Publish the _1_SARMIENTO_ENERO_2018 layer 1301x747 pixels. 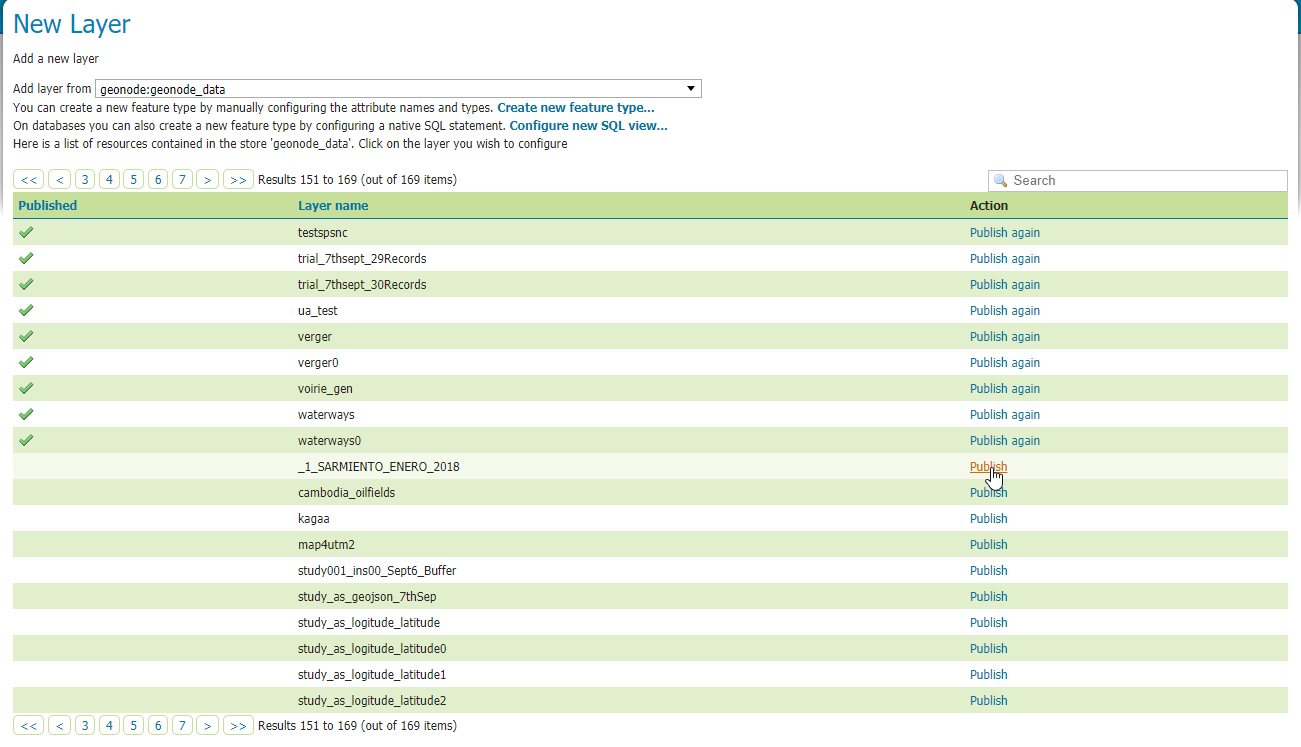tap(988, 466)
